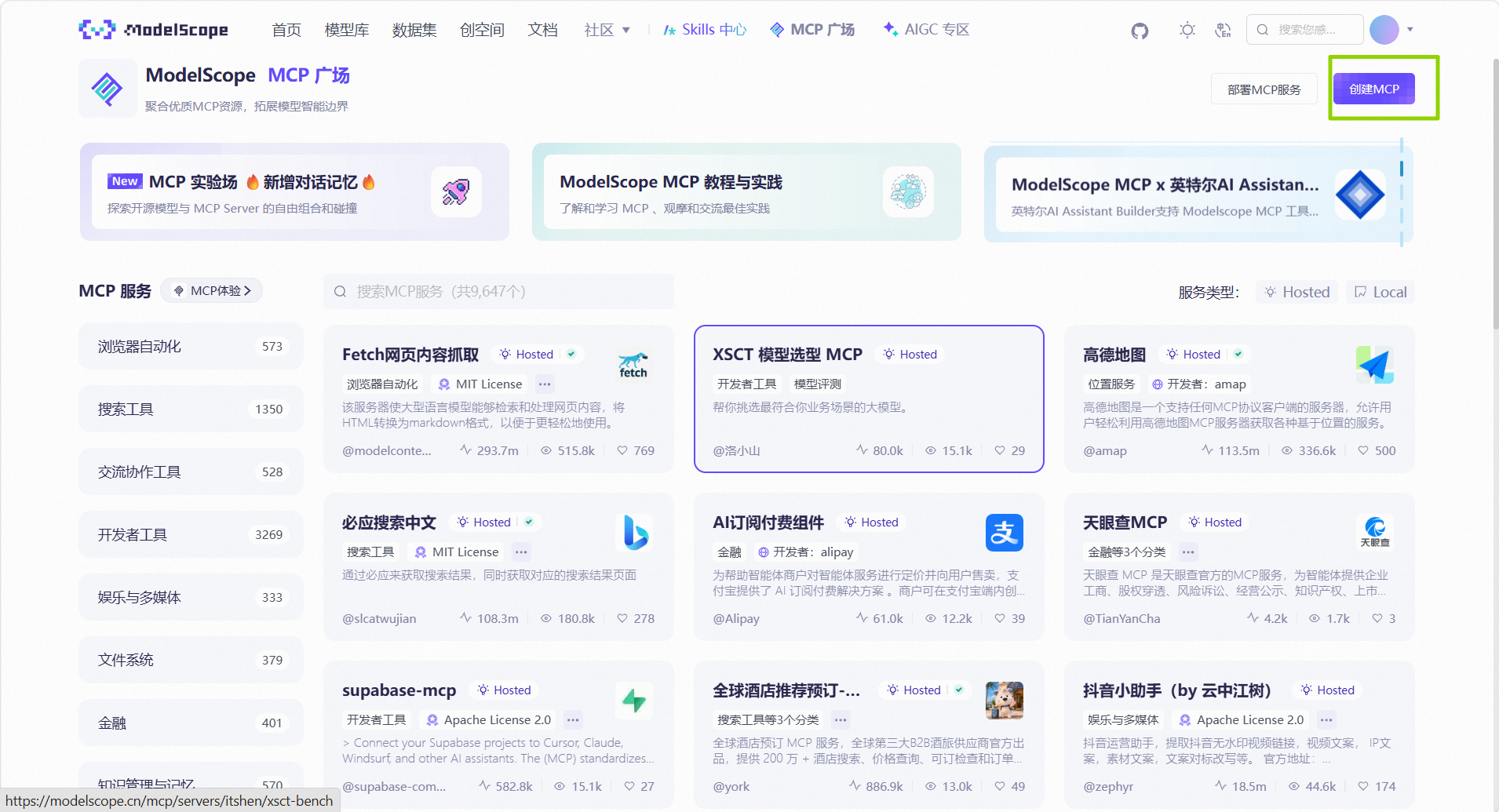Open XSCT 模型选型 MCP card title
1499x812 pixels.
click(787, 355)
